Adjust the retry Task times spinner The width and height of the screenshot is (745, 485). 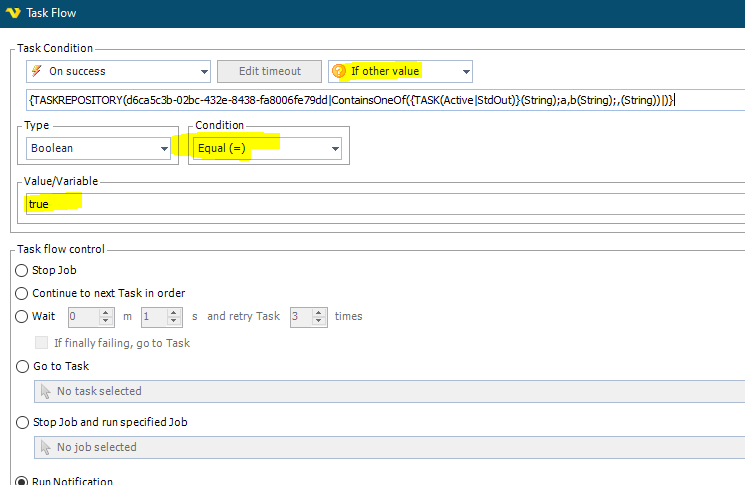click(x=321, y=316)
